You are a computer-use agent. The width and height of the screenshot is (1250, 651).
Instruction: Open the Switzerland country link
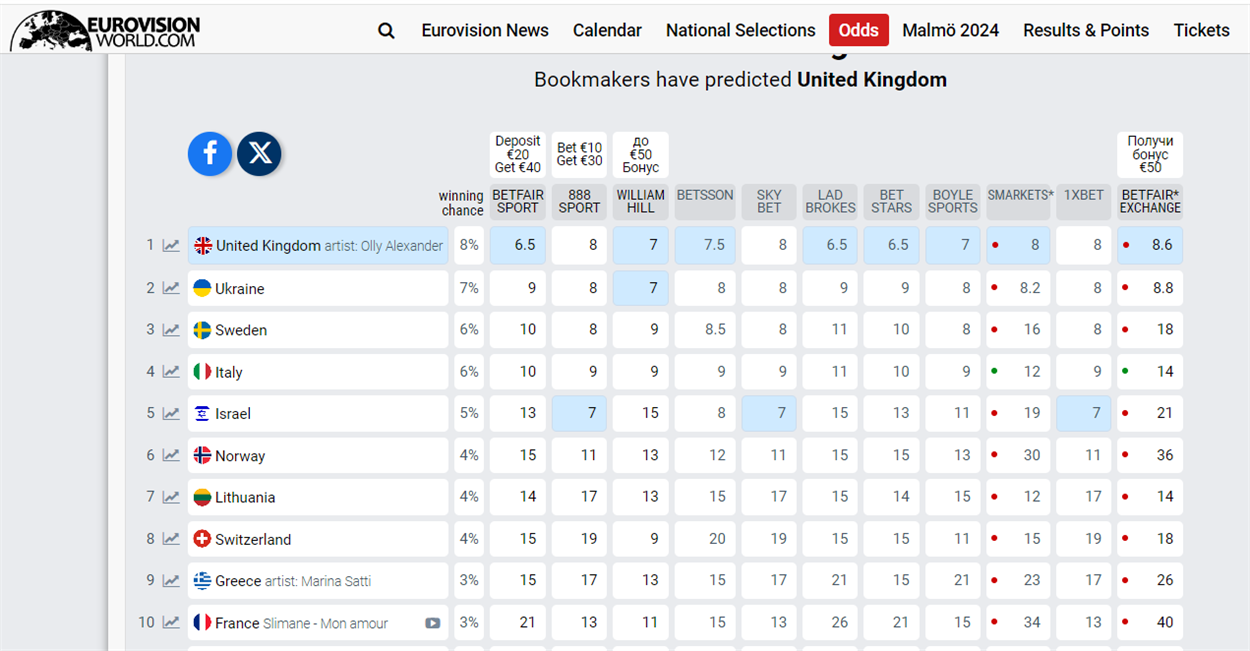pyautogui.click(x=253, y=539)
